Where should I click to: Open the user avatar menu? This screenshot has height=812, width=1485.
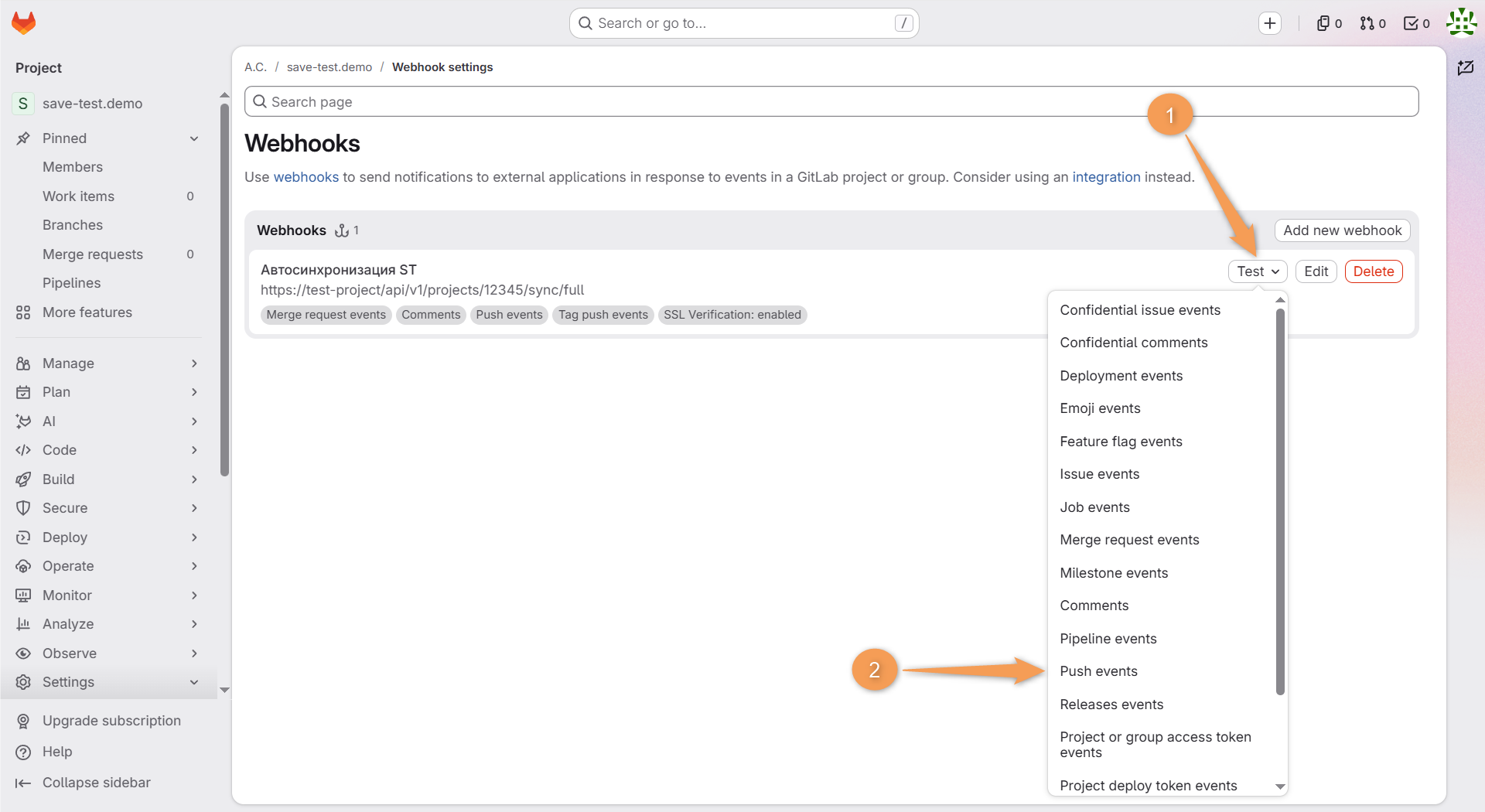point(1461,22)
